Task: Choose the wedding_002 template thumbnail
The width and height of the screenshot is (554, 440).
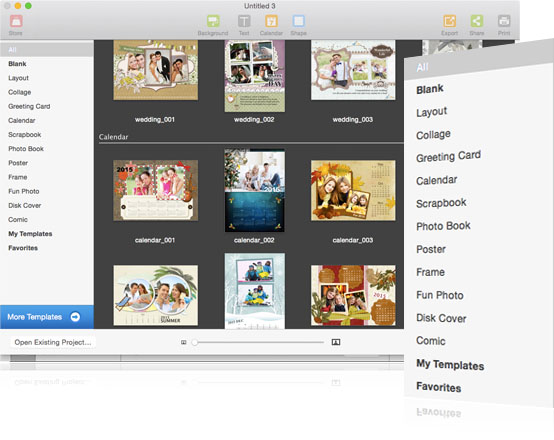Action: (254, 76)
